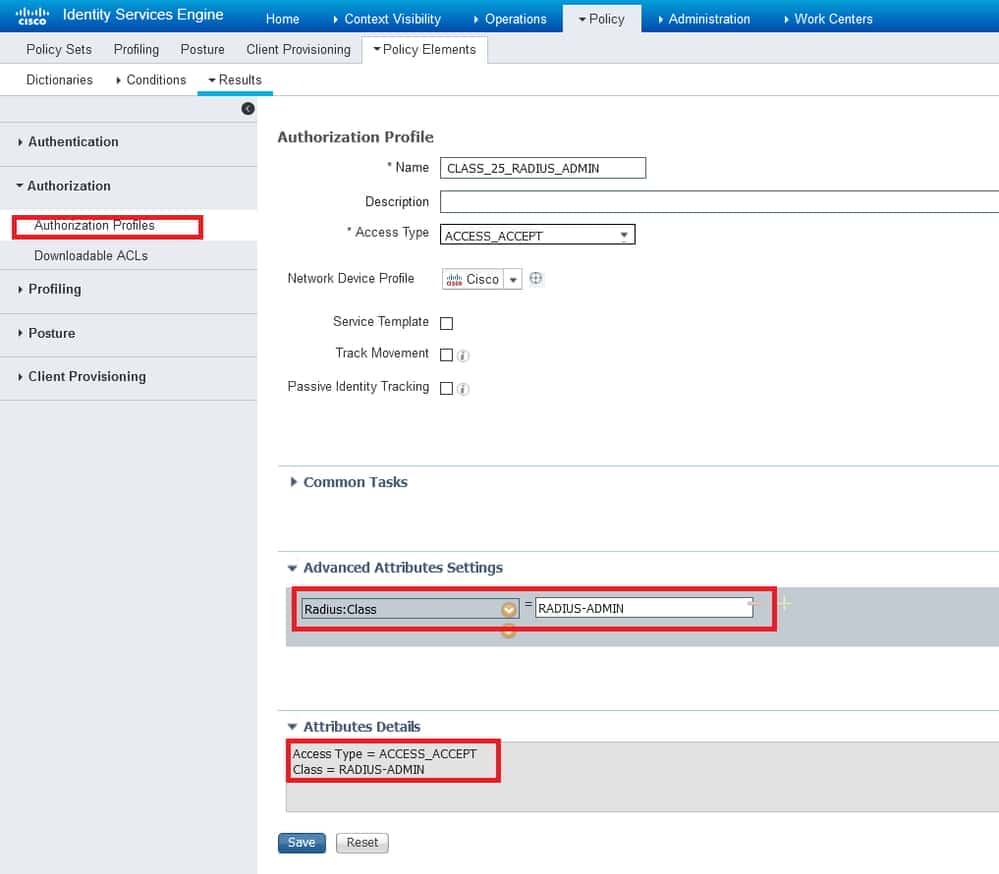The width and height of the screenshot is (999, 874).
Task: Add attribute row with plus icon
Action: (x=784, y=603)
